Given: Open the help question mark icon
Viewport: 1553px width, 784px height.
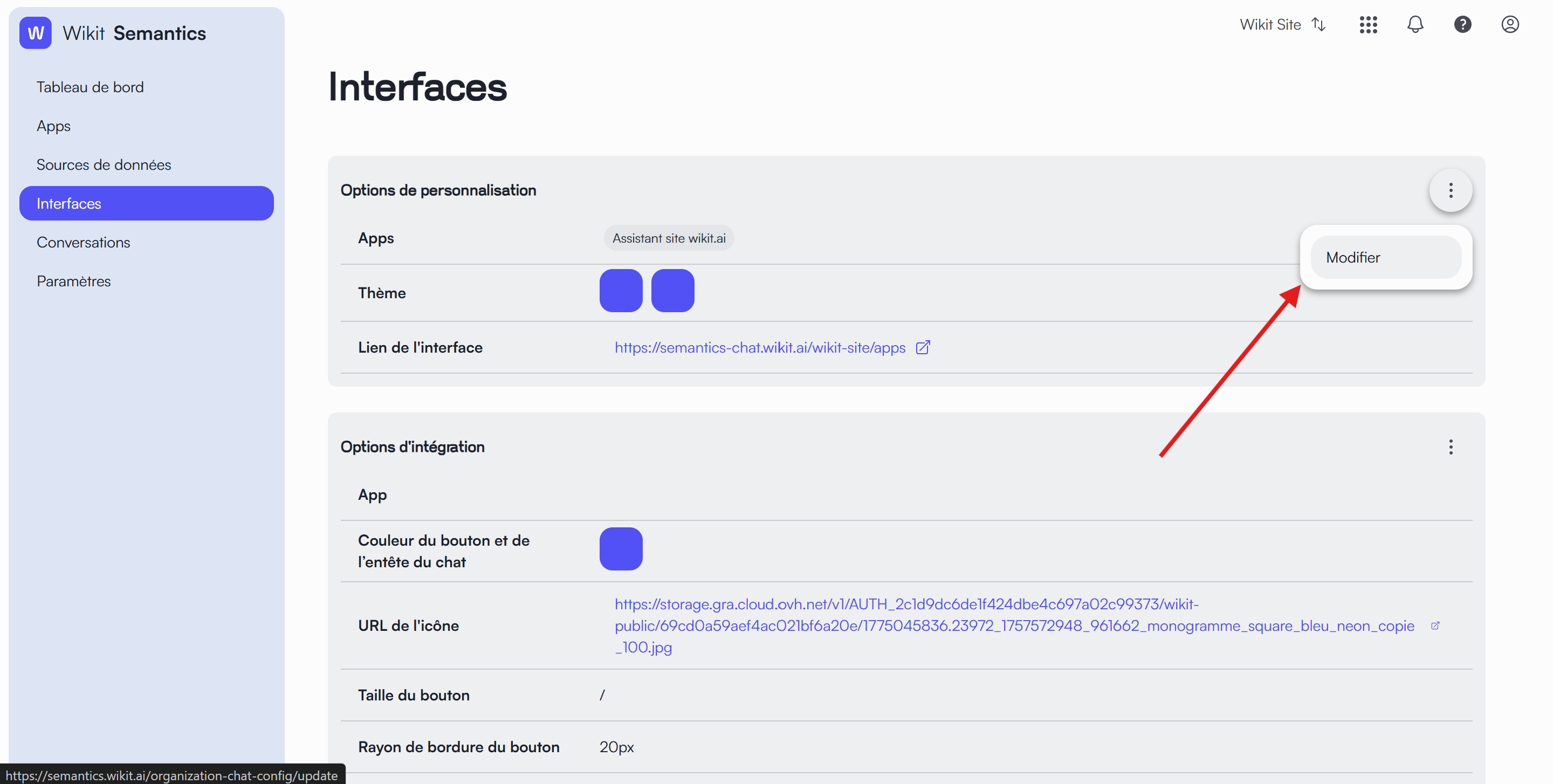Looking at the screenshot, I should [1462, 25].
